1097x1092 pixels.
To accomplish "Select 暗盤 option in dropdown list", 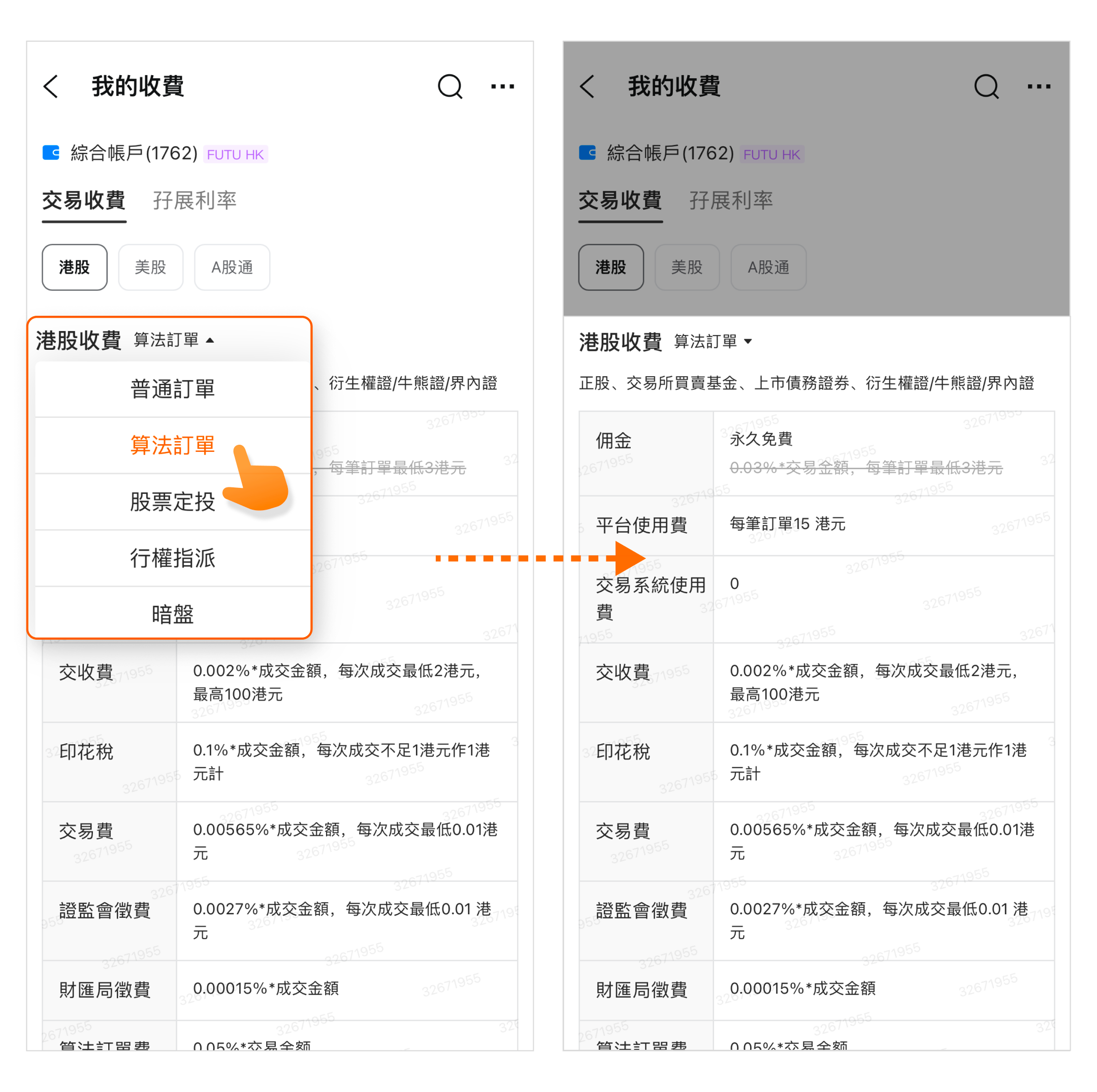I will click(x=173, y=614).
